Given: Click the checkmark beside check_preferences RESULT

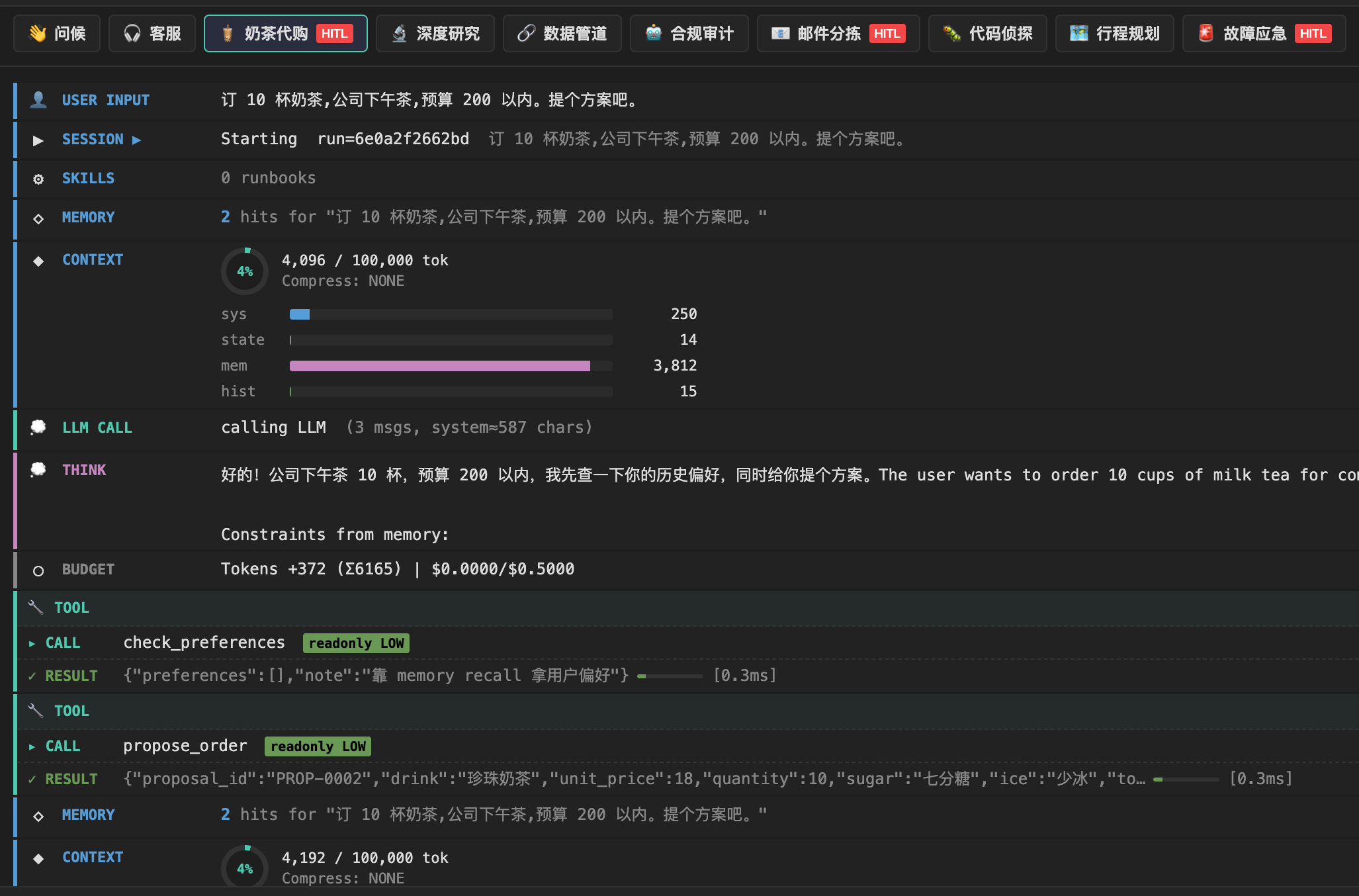Looking at the screenshot, I should [x=32, y=676].
